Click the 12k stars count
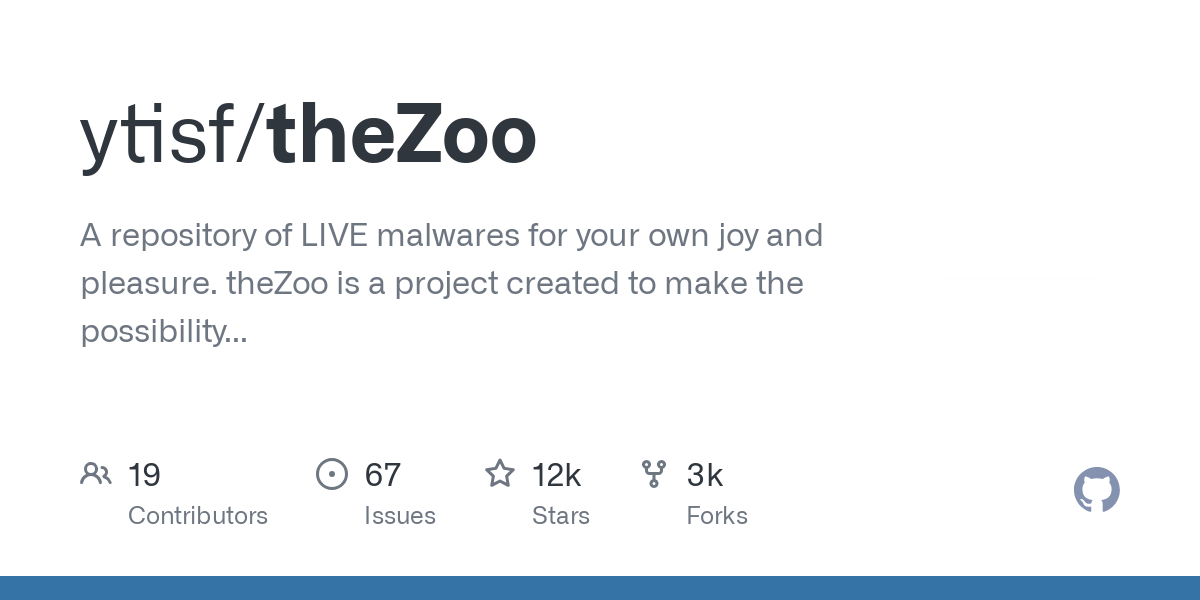This screenshot has height=600, width=1200. coord(556,475)
